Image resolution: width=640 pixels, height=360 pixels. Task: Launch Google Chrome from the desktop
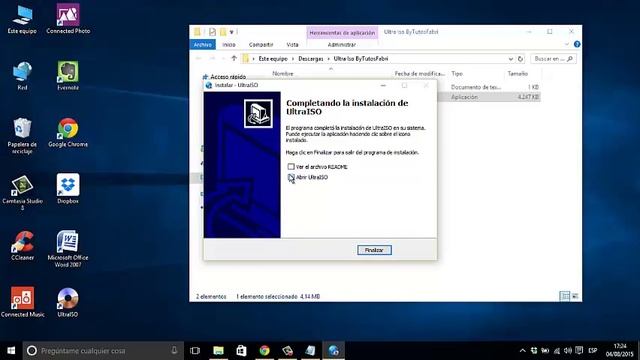click(x=68, y=133)
